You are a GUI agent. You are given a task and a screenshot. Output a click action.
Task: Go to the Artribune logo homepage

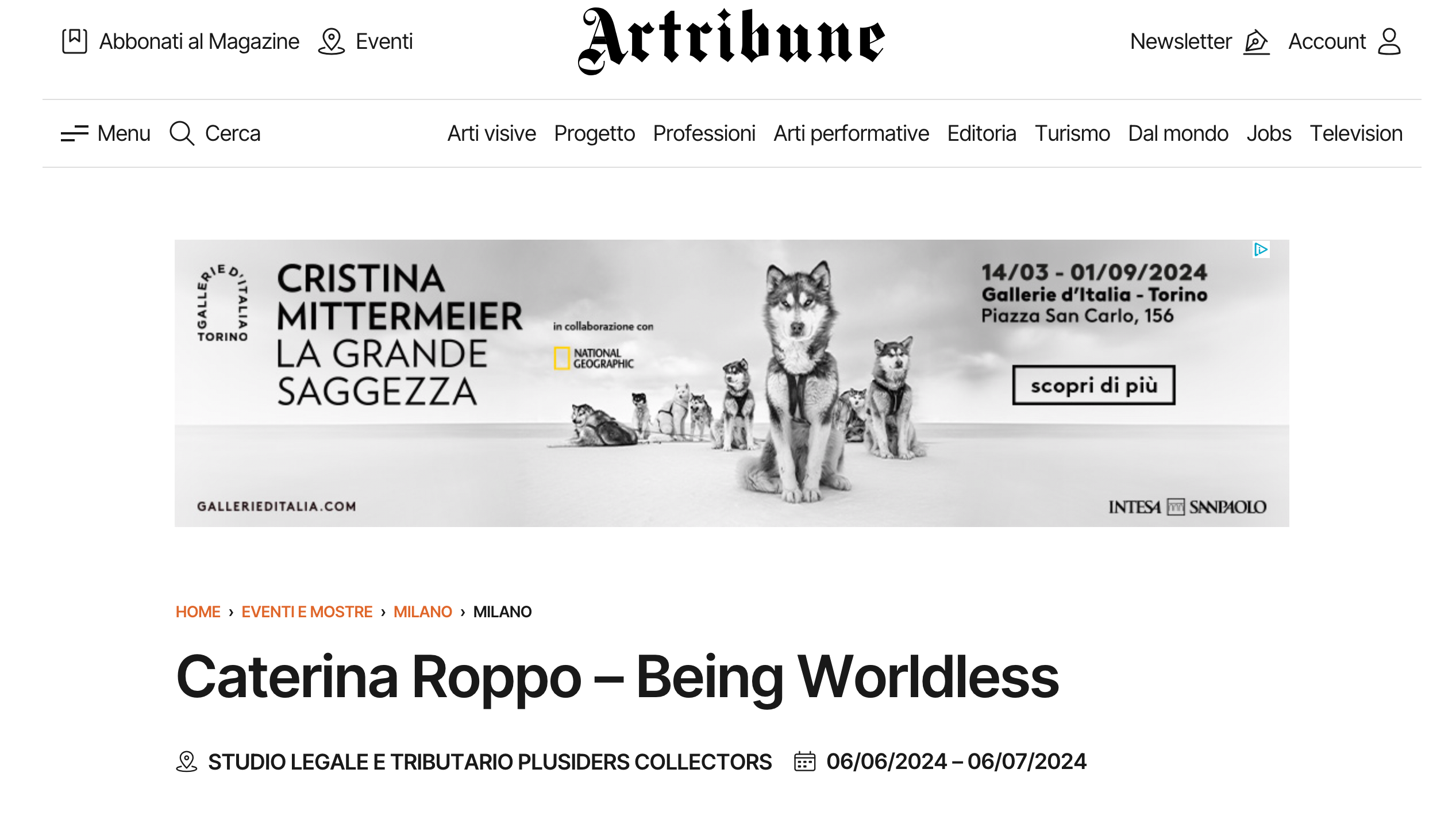731,41
